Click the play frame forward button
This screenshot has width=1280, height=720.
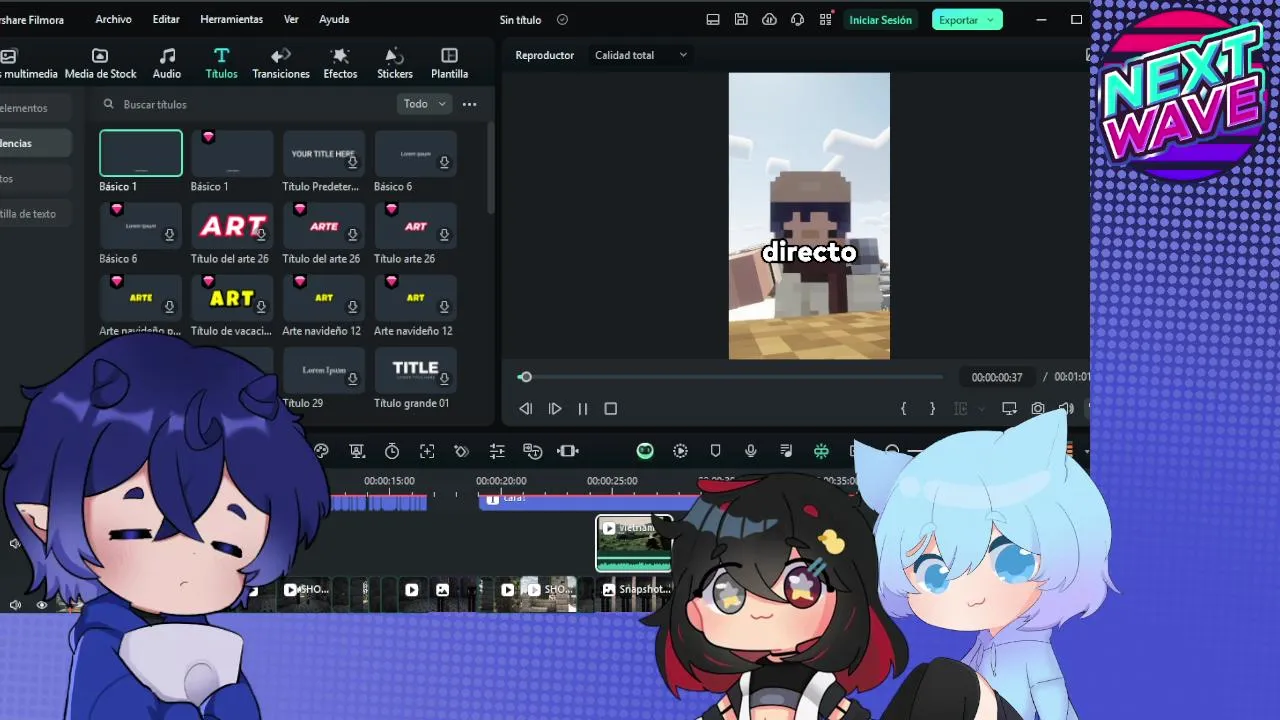[555, 408]
